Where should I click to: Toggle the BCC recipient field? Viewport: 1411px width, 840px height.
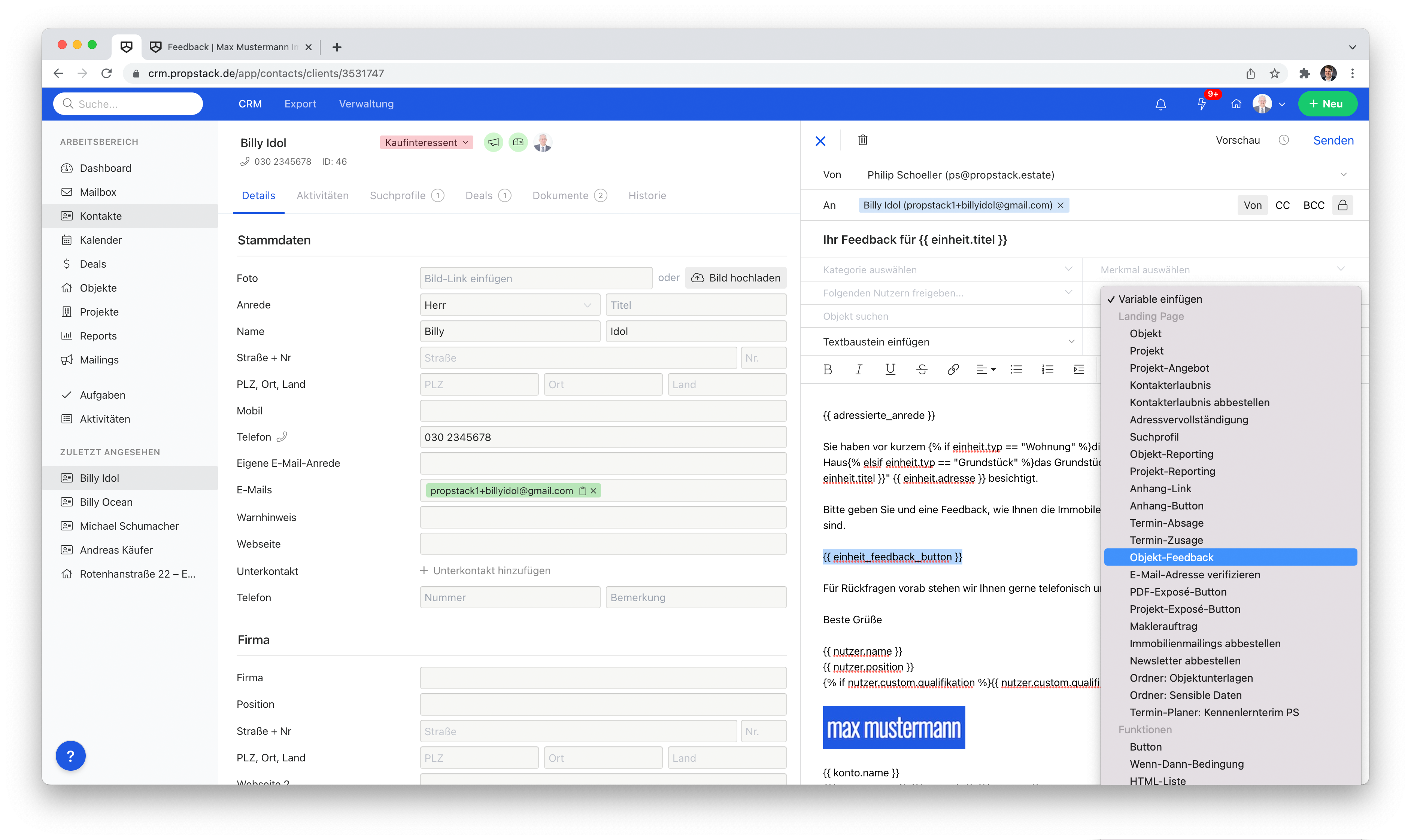tap(1313, 206)
